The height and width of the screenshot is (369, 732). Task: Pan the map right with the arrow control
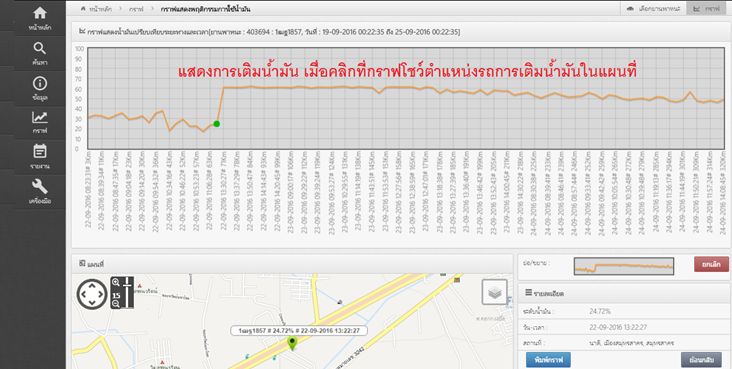point(101,294)
